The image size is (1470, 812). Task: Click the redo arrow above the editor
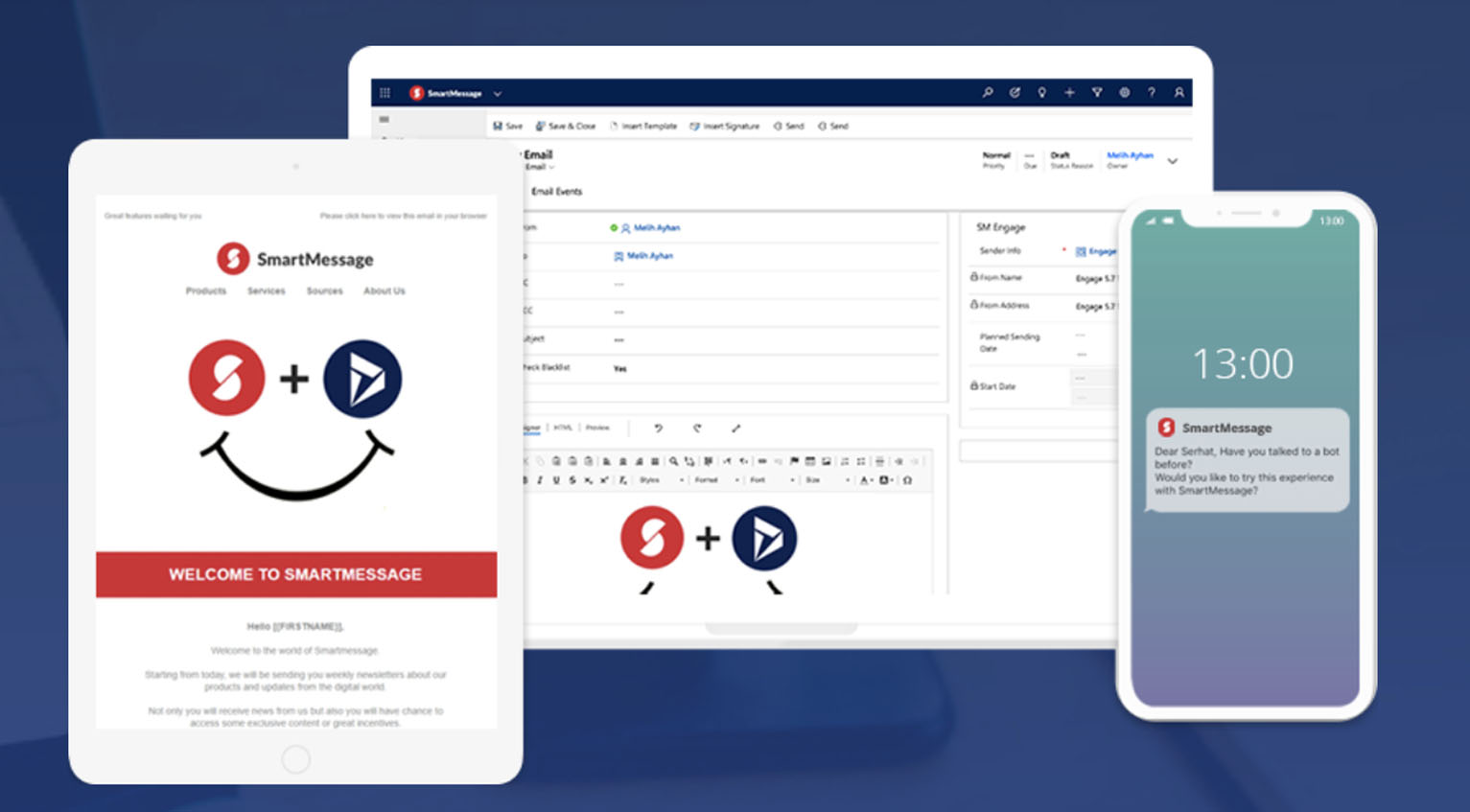point(697,429)
